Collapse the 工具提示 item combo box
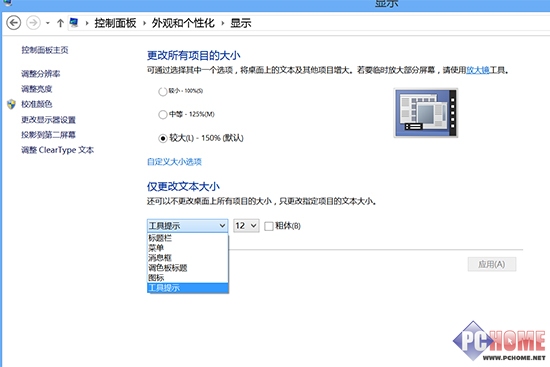550x367 pixels. 187,226
